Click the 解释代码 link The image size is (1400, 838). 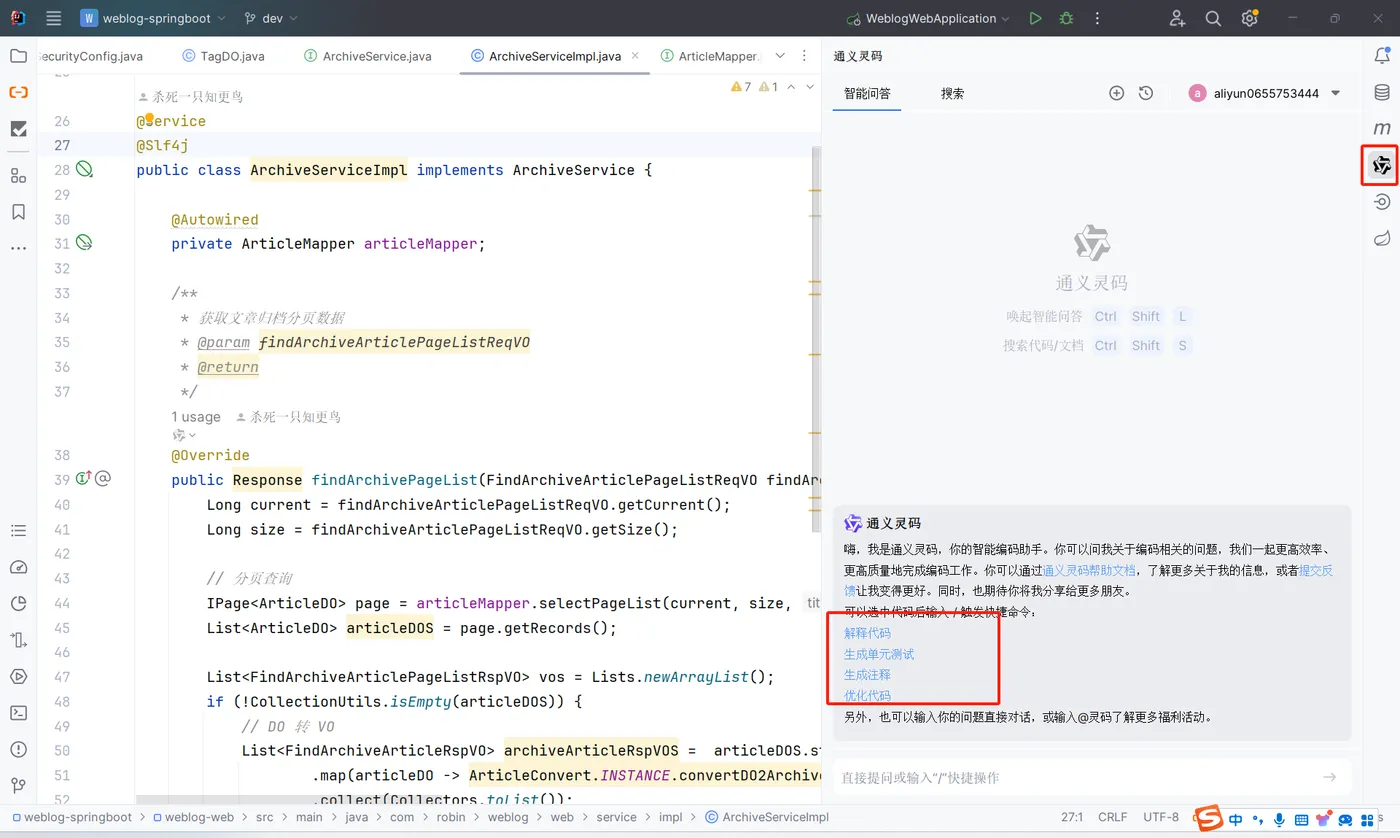tap(867, 633)
